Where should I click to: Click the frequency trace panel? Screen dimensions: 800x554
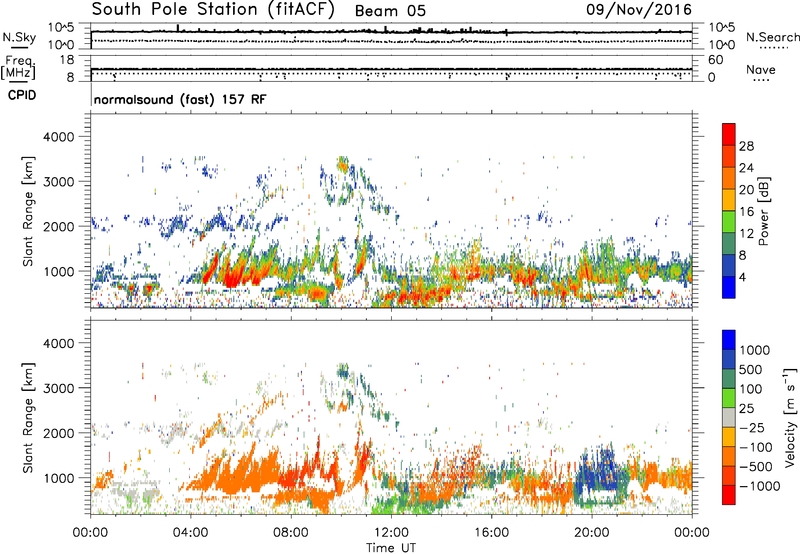pyautogui.click(x=391, y=68)
